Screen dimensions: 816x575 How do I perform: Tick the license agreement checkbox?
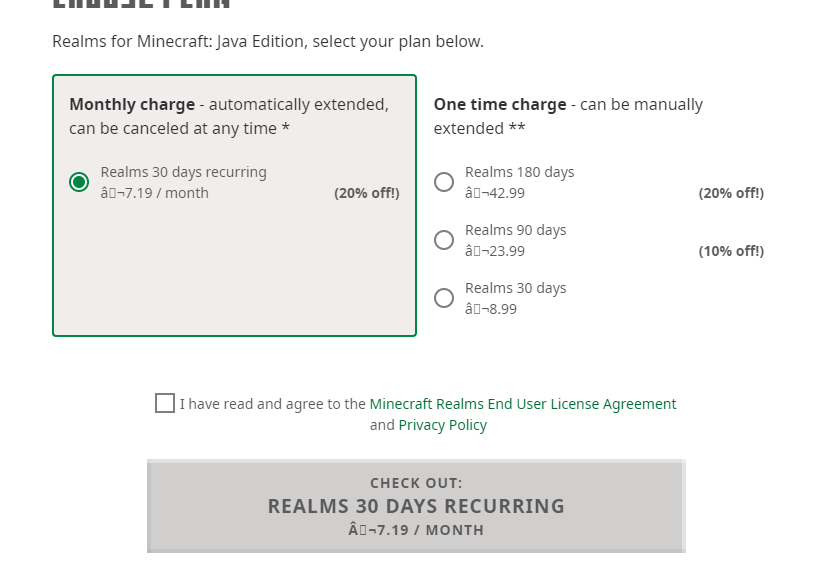[165, 403]
